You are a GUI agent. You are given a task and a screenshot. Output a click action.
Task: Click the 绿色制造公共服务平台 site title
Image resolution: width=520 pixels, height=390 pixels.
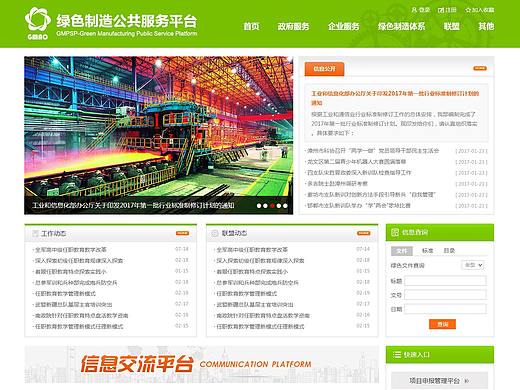pos(127,21)
